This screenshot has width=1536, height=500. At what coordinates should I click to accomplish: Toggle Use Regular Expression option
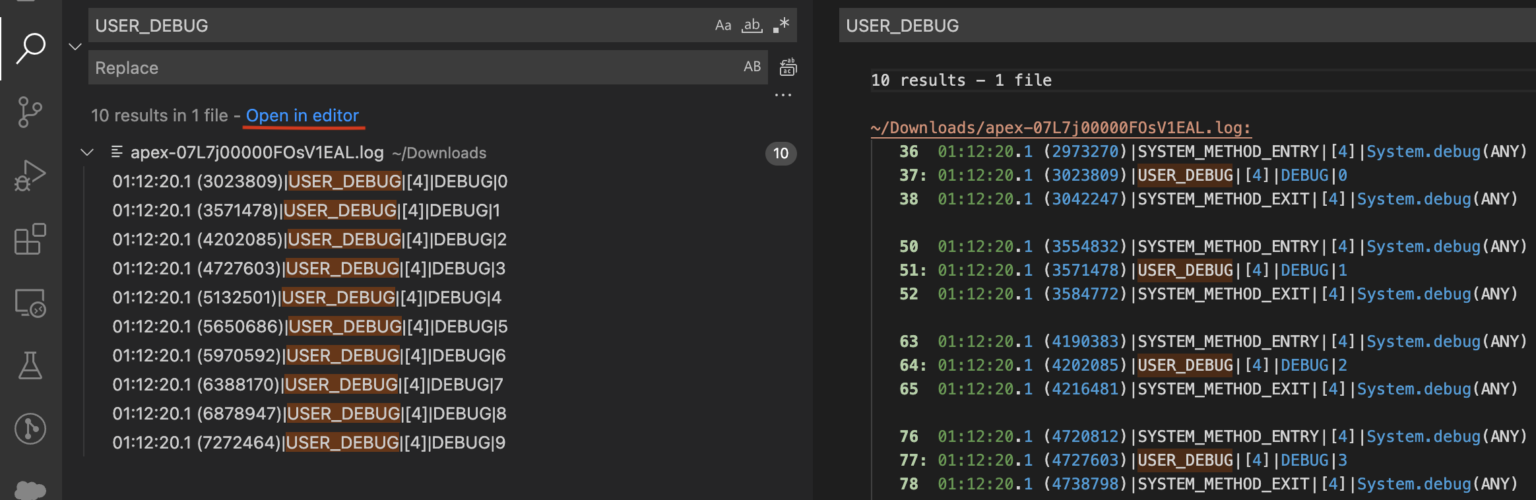pyautogui.click(x=781, y=26)
